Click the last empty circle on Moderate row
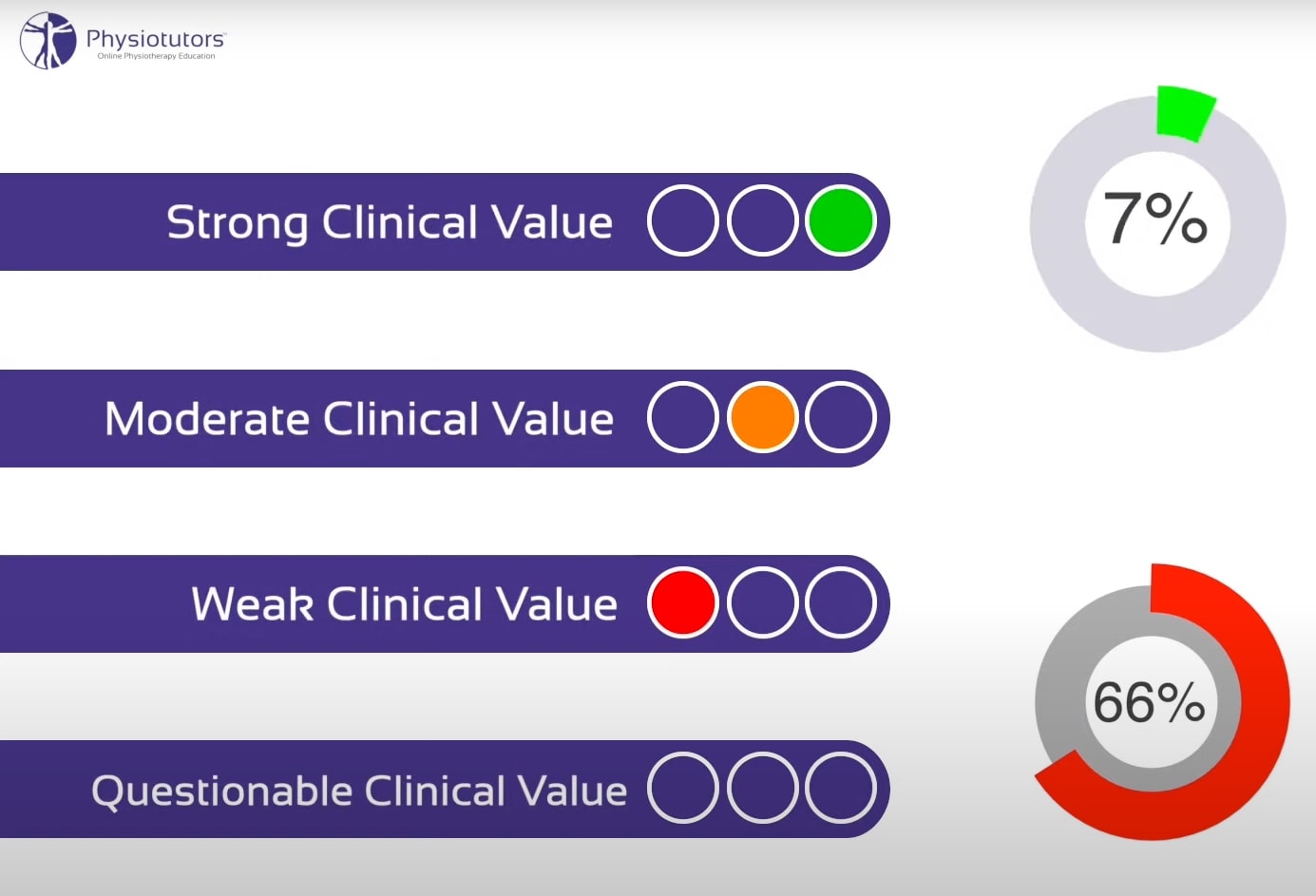The height and width of the screenshot is (896, 1316). point(841,417)
